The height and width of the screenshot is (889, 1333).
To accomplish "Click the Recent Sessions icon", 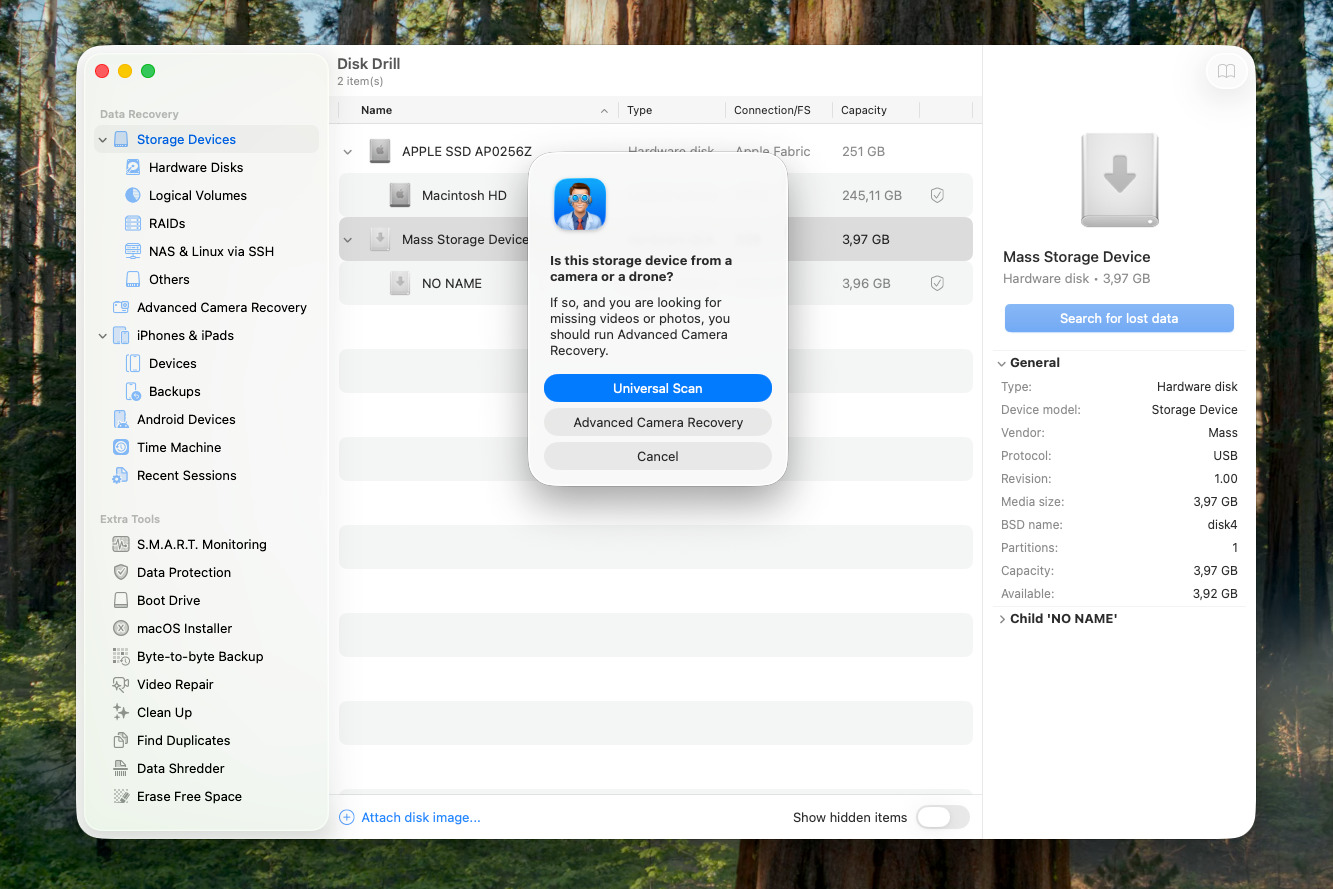I will [121, 475].
